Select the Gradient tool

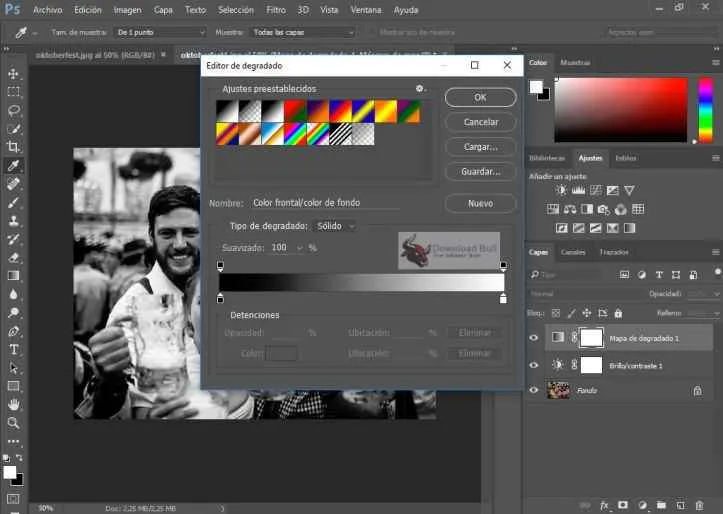tap(13, 276)
